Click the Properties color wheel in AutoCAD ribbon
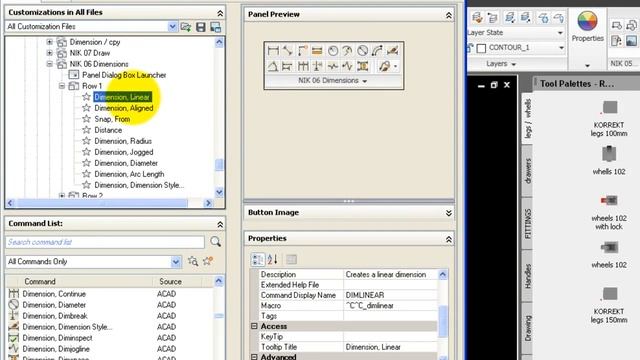Screen dimensions: 640x360 click(587, 22)
